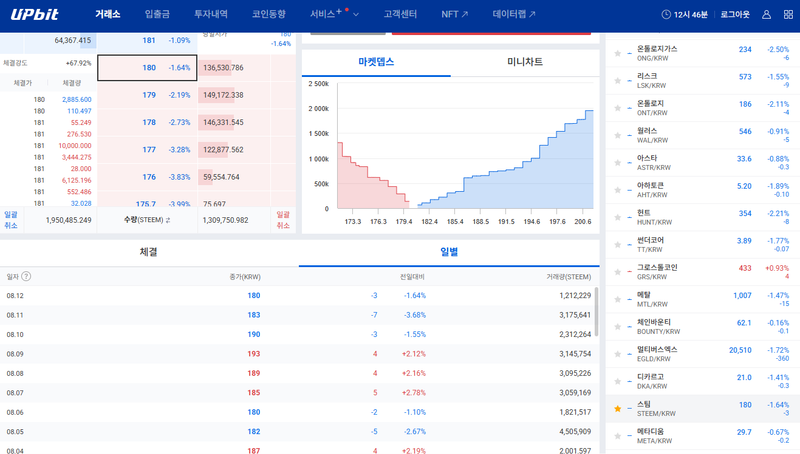800x454 pixels.
Task: Open the 리스크 LSK/KRW market
Action: 703,81
